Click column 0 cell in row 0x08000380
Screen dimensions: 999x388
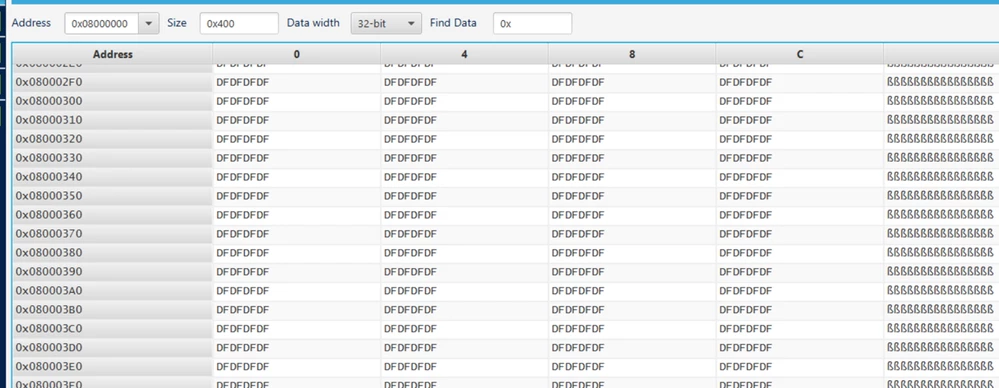(x=296, y=253)
